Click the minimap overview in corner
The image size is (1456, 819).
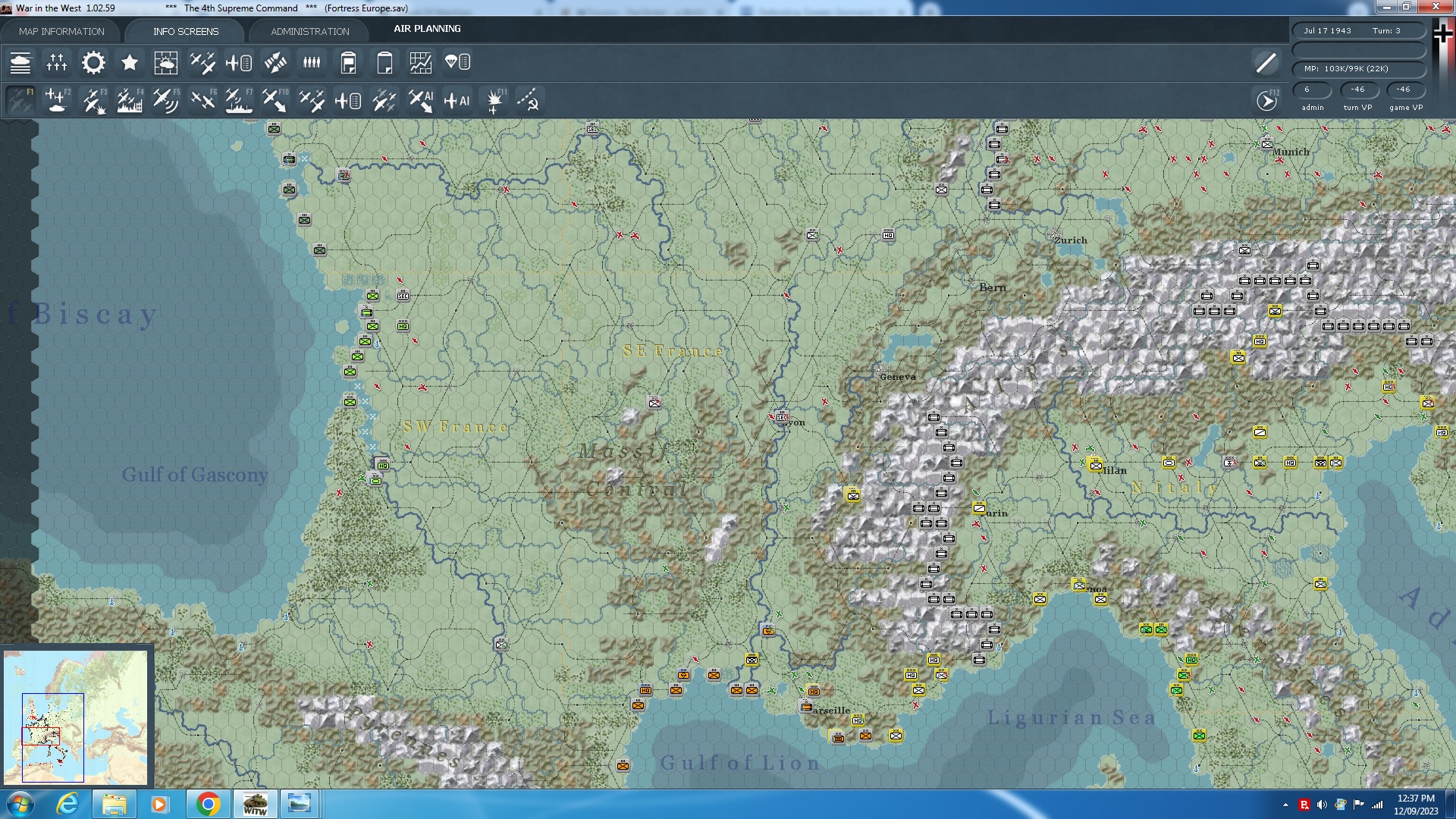(76, 717)
